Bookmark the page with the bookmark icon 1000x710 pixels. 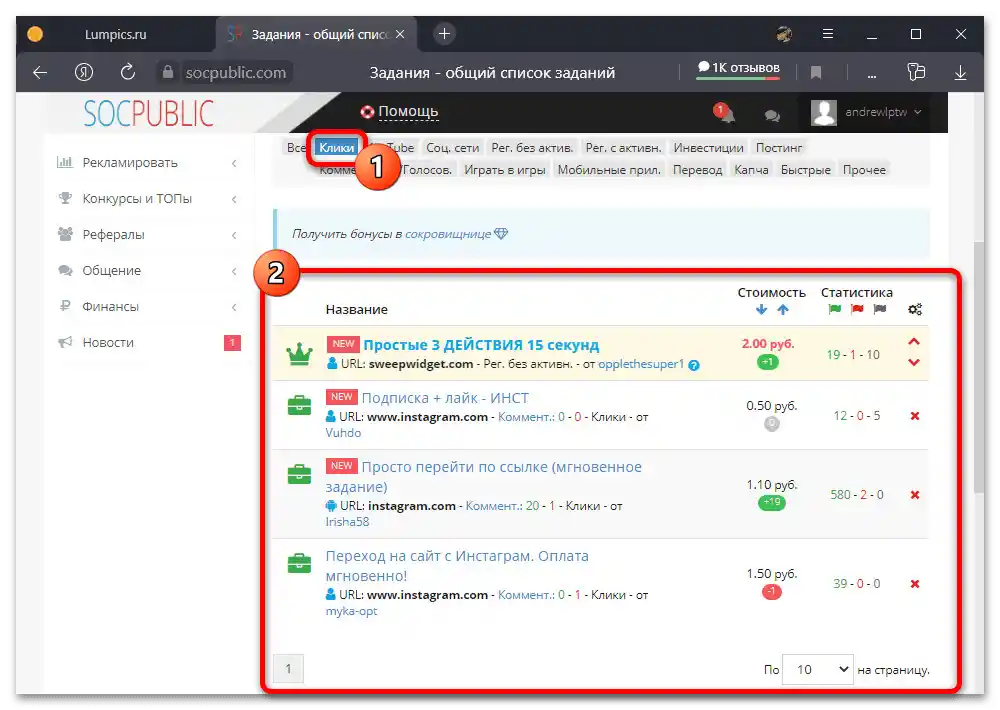pos(816,73)
